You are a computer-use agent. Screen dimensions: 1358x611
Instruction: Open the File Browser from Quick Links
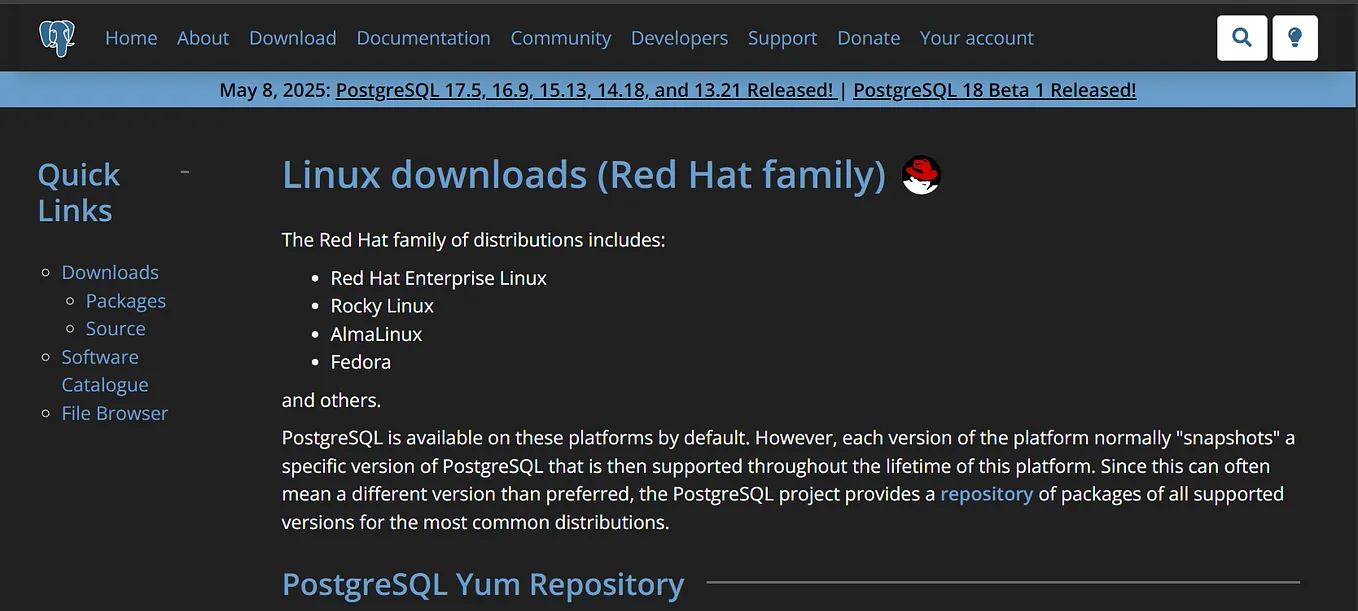tap(114, 412)
